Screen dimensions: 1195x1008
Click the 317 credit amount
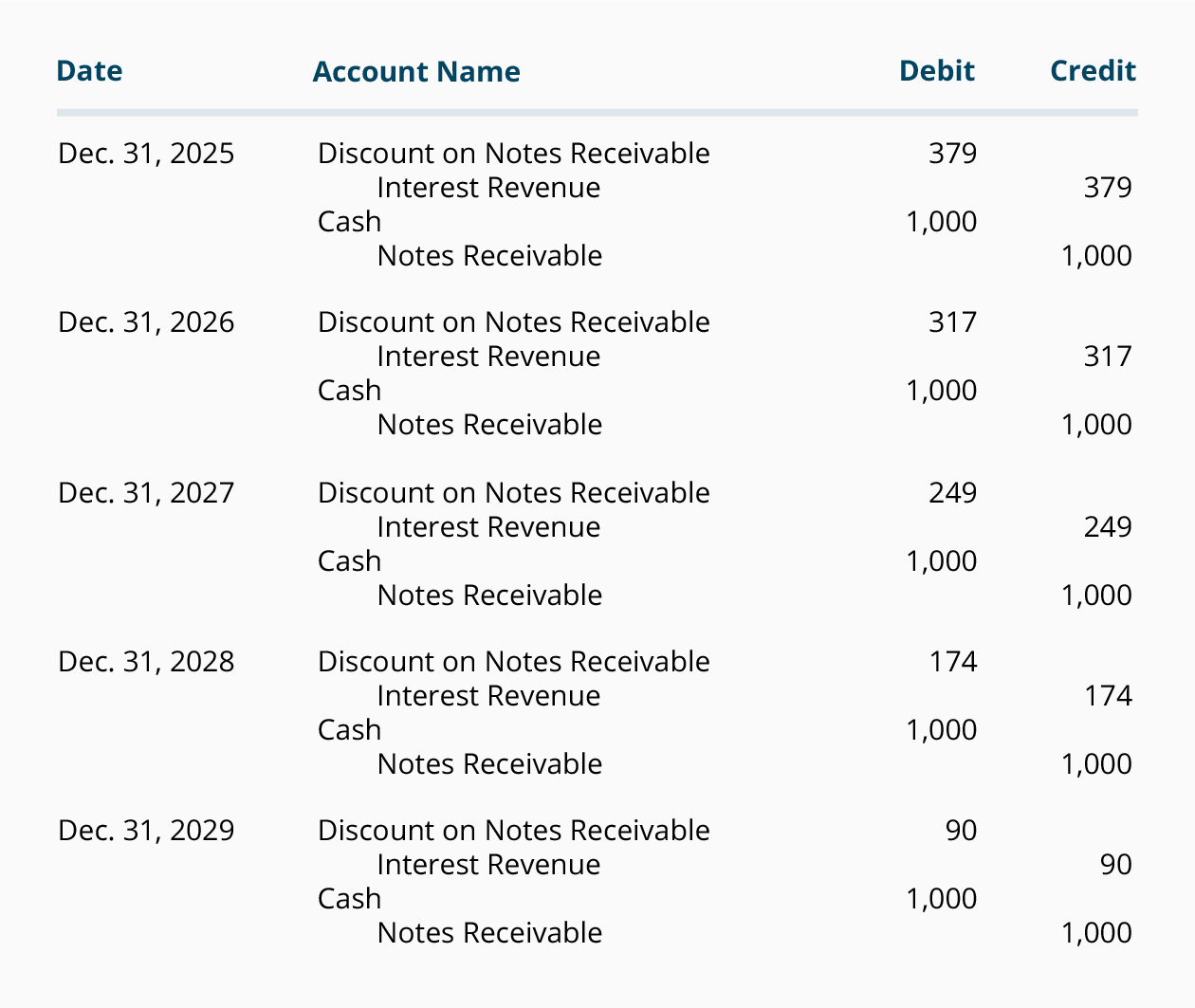click(x=1108, y=357)
